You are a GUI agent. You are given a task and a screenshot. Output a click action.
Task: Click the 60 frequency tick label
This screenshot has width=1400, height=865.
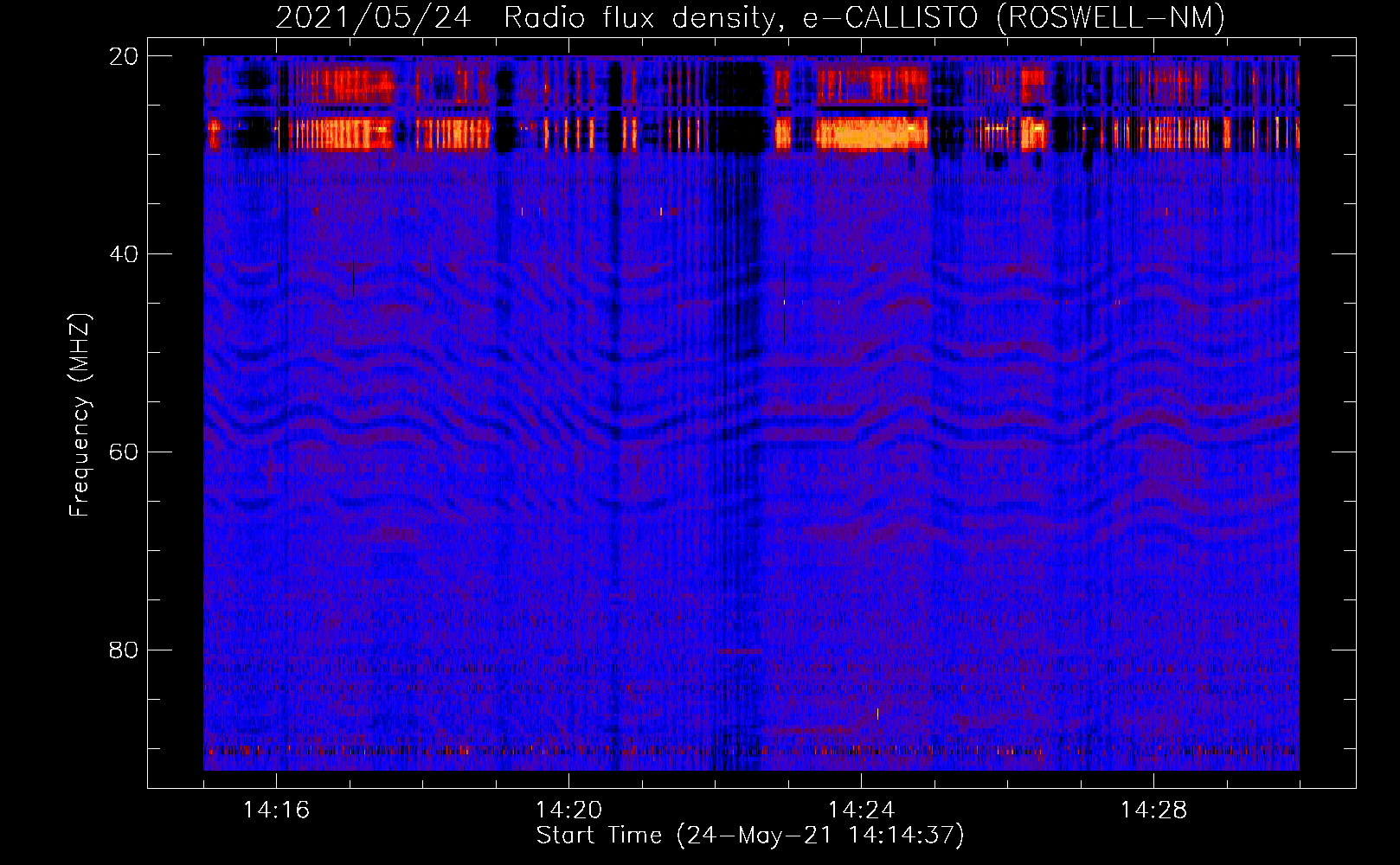[124, 452]
